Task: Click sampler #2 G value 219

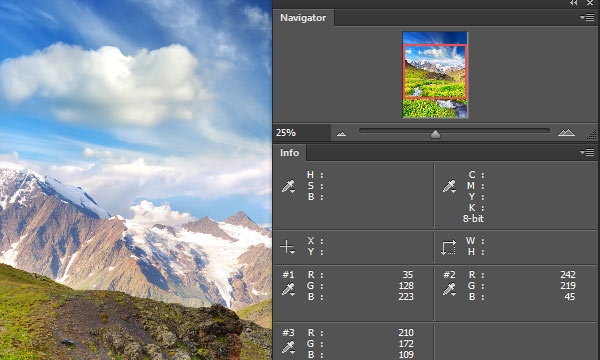Action: click(x=568, y=286)
